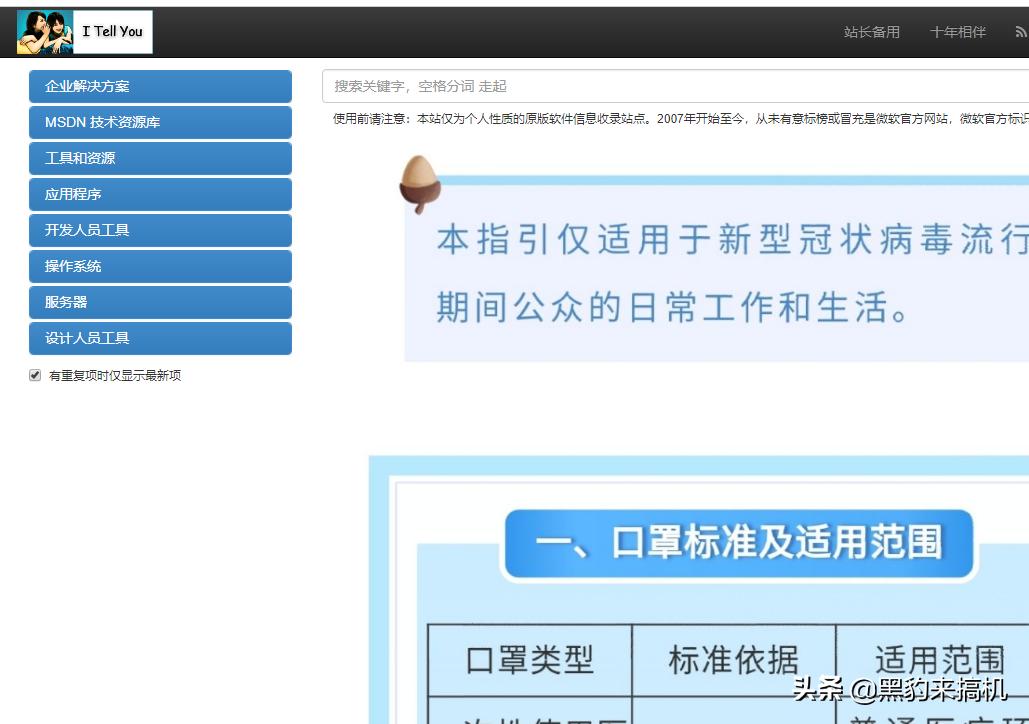
Task: Click the mask standards poster image
Action: pos(700,590)
